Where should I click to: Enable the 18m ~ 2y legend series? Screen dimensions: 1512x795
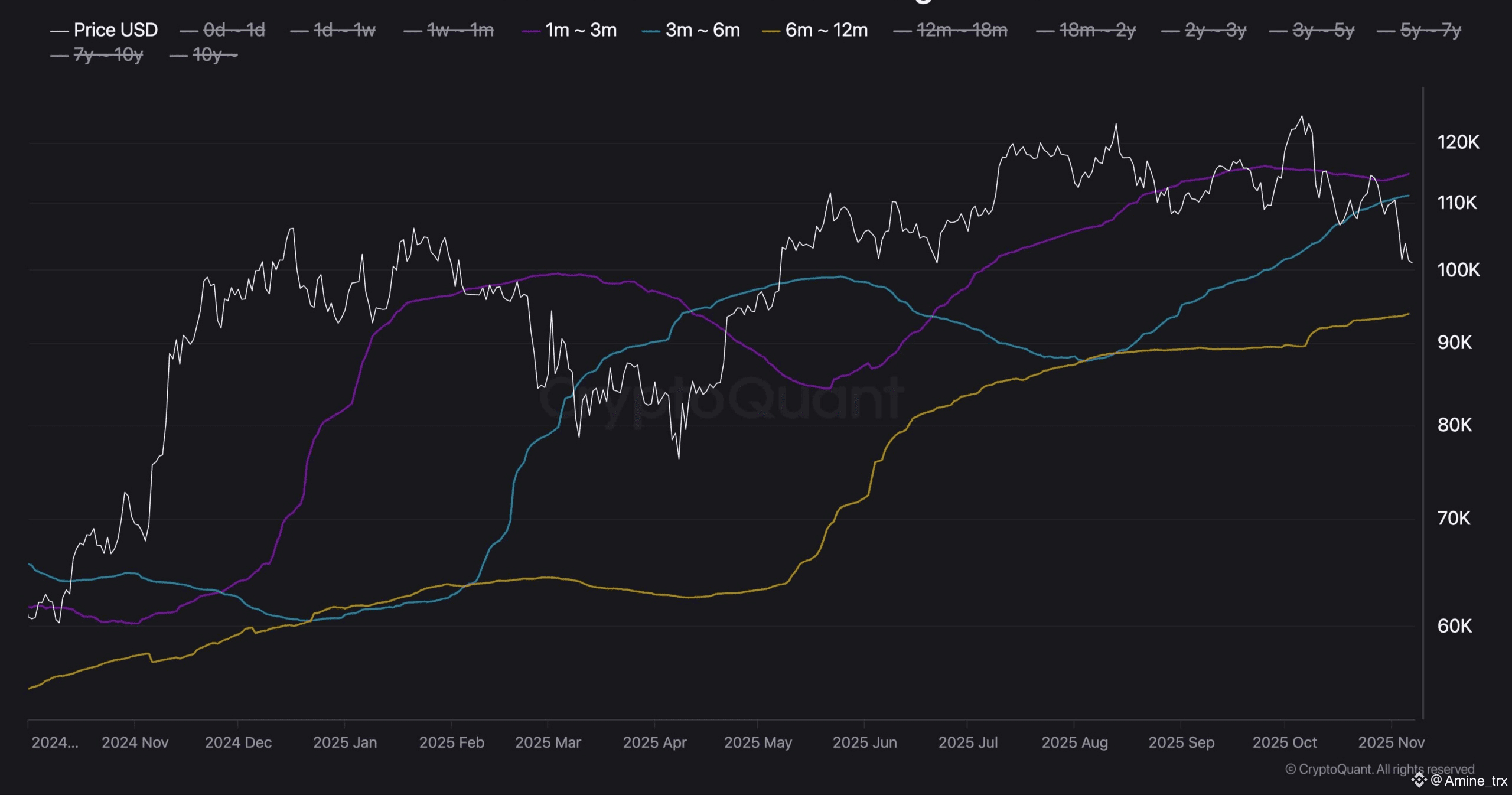pyautogui.click(x=1097, y=30)
